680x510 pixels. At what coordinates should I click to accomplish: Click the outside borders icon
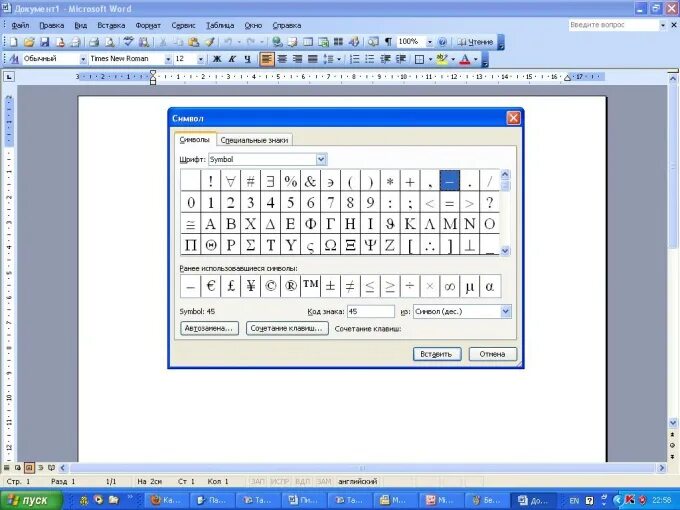click(x=419, y=59)
